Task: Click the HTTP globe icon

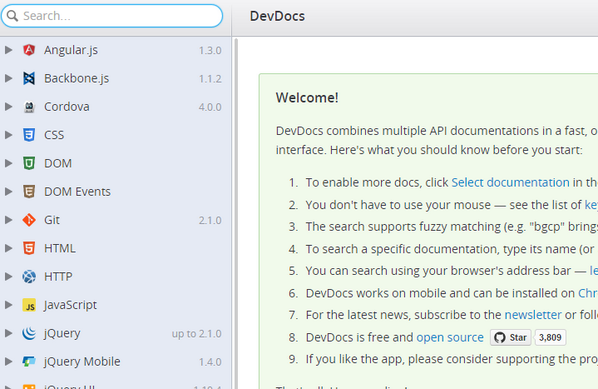Action: point(29,276)
